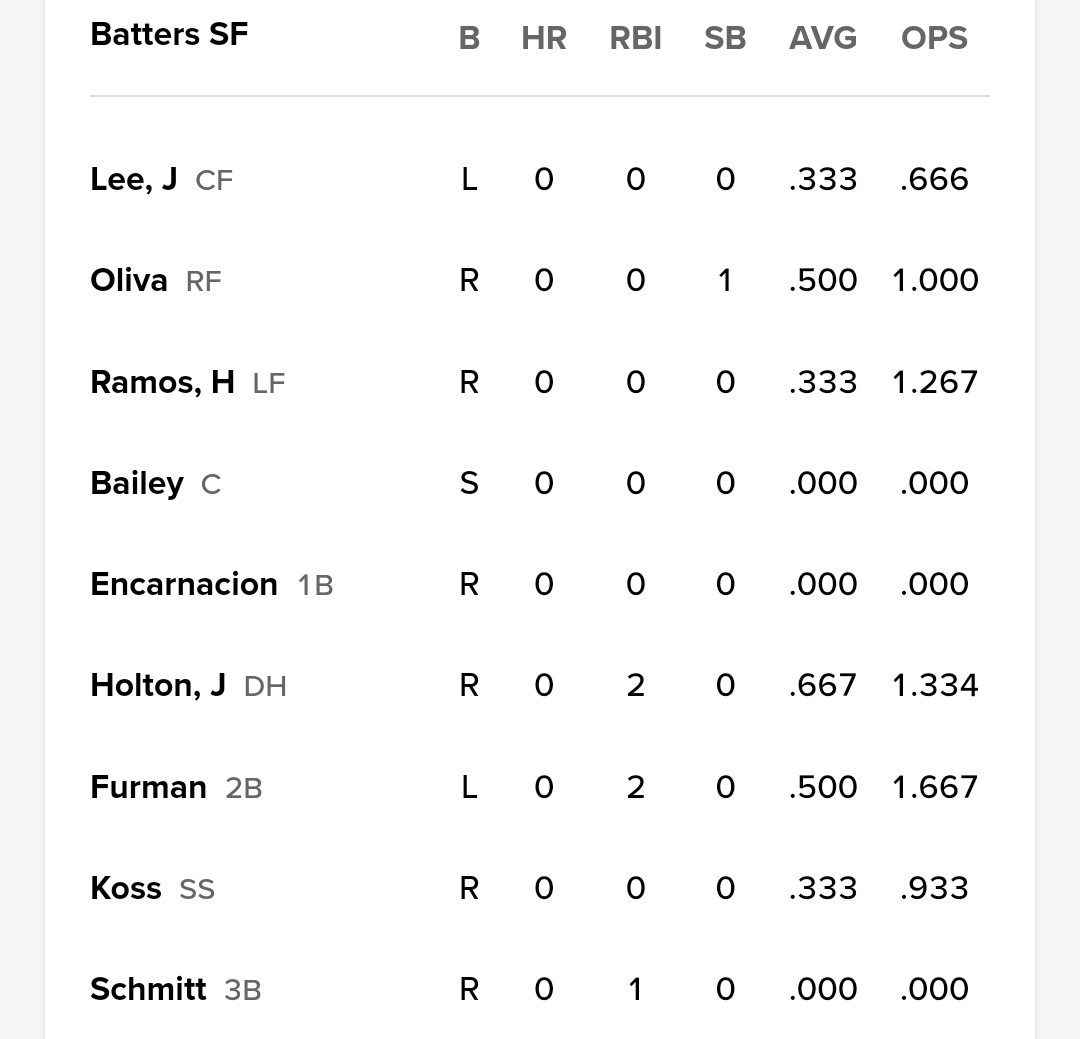Screen dimensions: 1080x1039
Task: Click Furman's 1.667 OPS value
Action: tap(934, 787)
